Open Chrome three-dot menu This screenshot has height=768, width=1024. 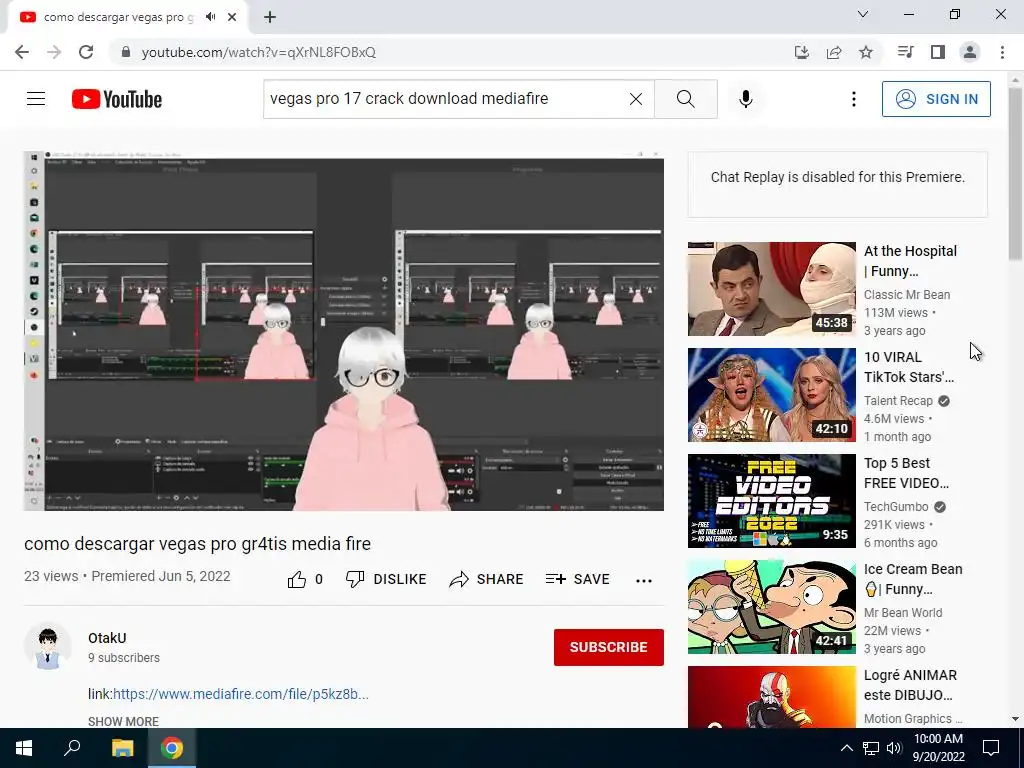[x=1002, y=52]
